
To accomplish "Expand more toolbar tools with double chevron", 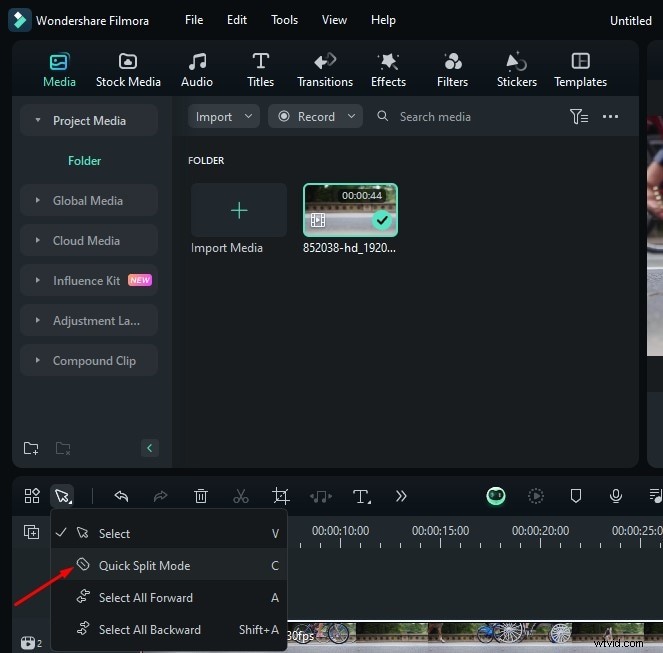I will 401,496.
